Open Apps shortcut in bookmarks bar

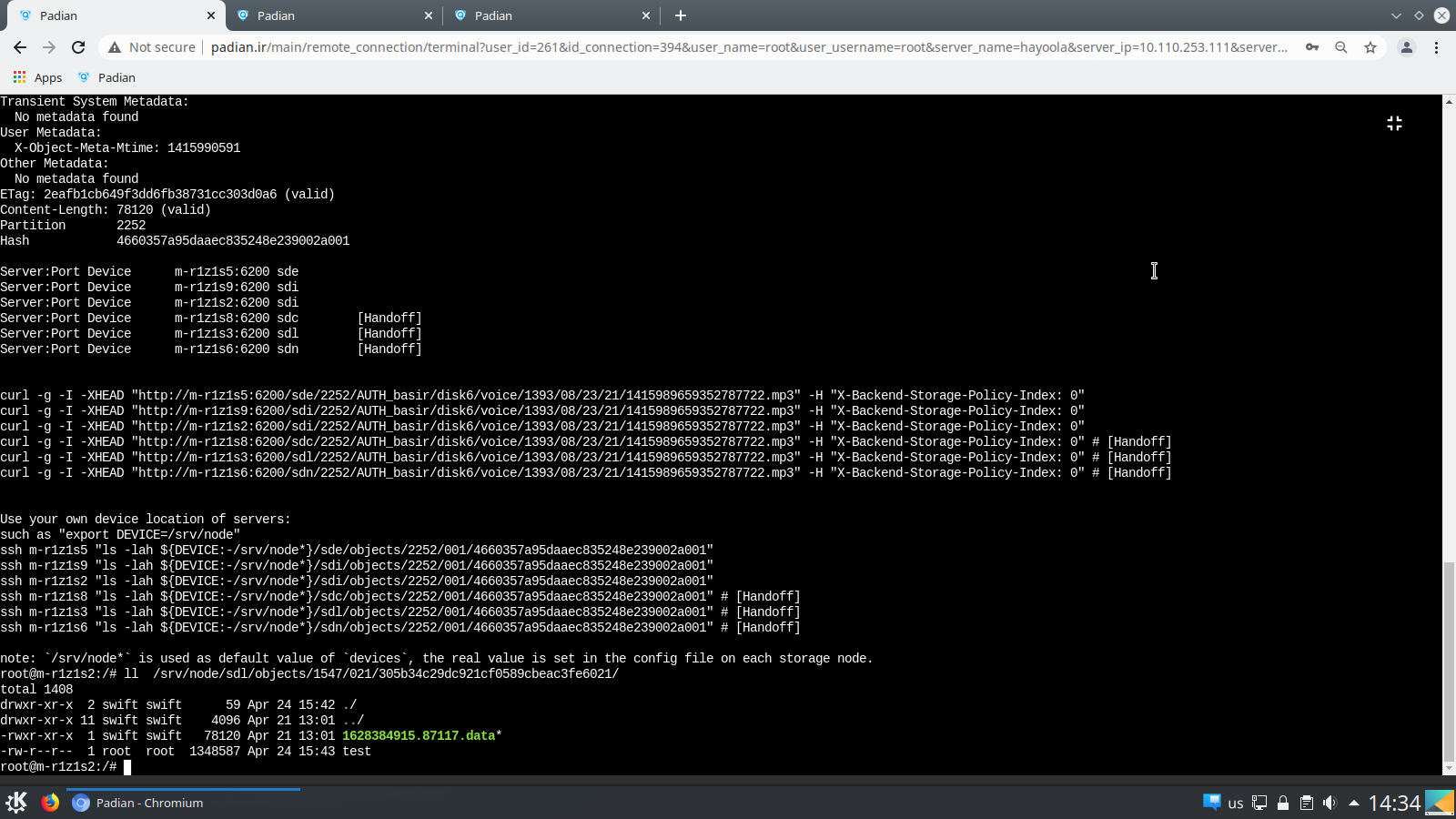pos(37,77)
